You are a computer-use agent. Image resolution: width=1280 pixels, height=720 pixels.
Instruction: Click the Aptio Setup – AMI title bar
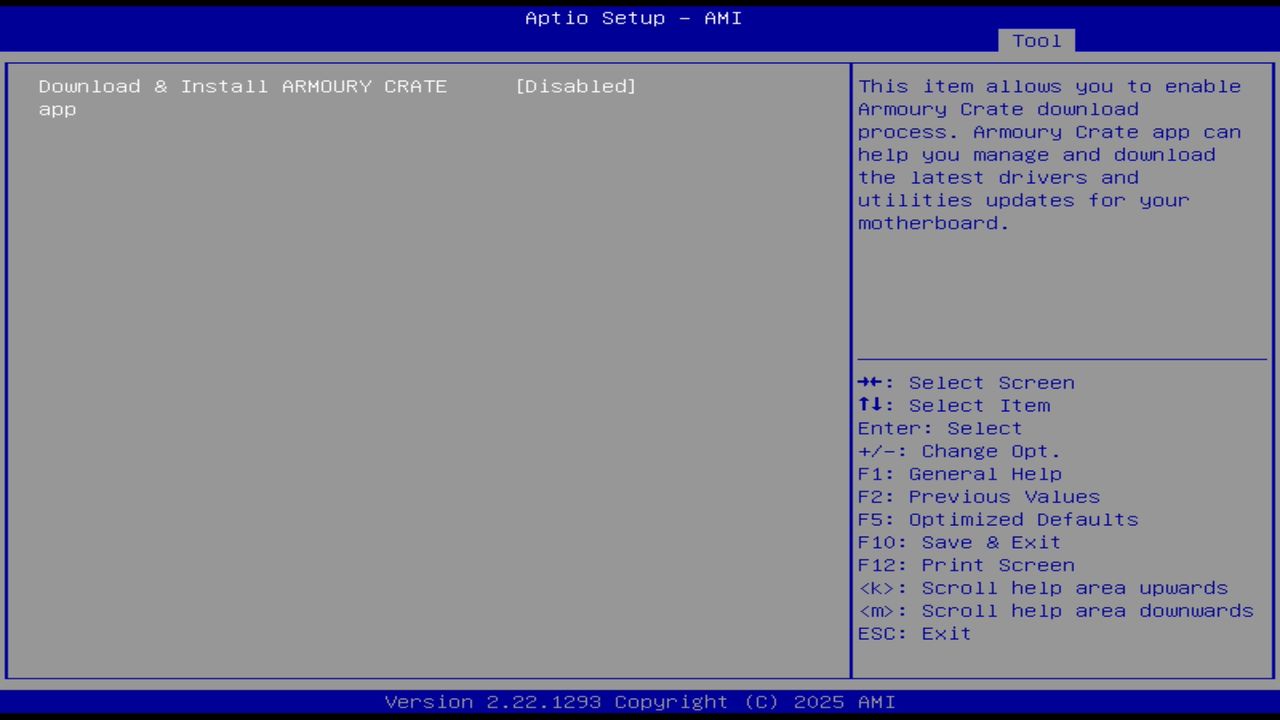633,18
